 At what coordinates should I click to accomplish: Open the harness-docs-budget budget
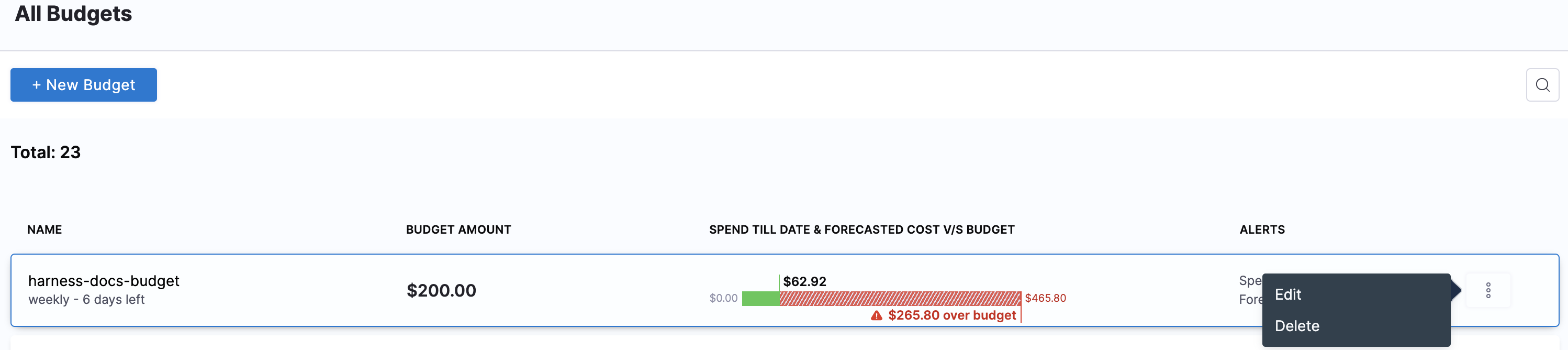pos(104,280)
